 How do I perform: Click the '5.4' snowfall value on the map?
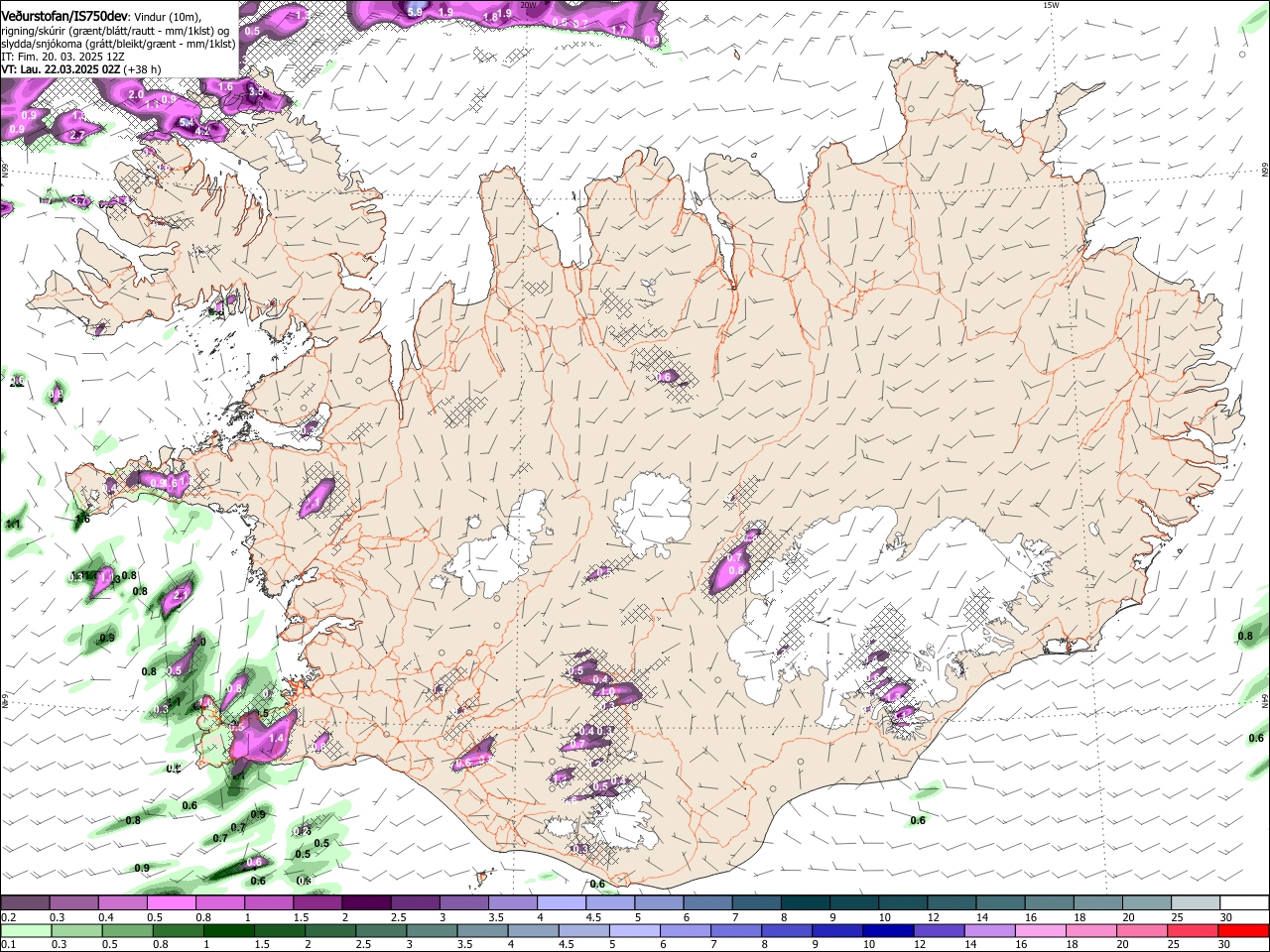click(x=187, y=122)
